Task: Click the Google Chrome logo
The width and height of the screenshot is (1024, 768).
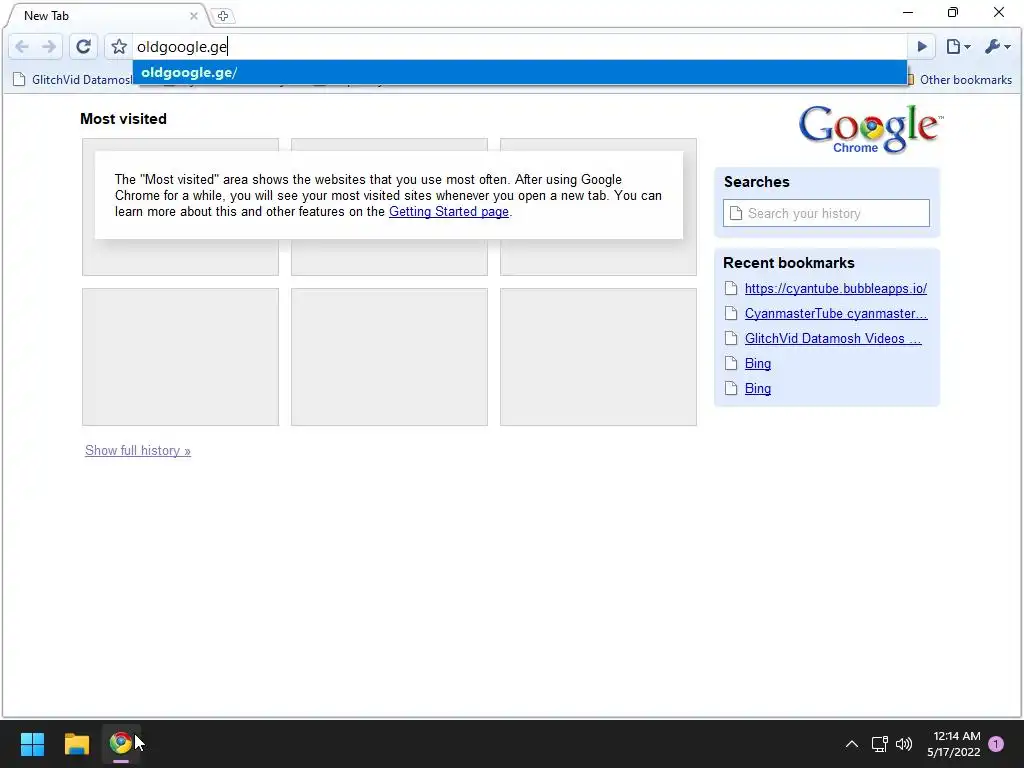Action: tap(871, 129)
